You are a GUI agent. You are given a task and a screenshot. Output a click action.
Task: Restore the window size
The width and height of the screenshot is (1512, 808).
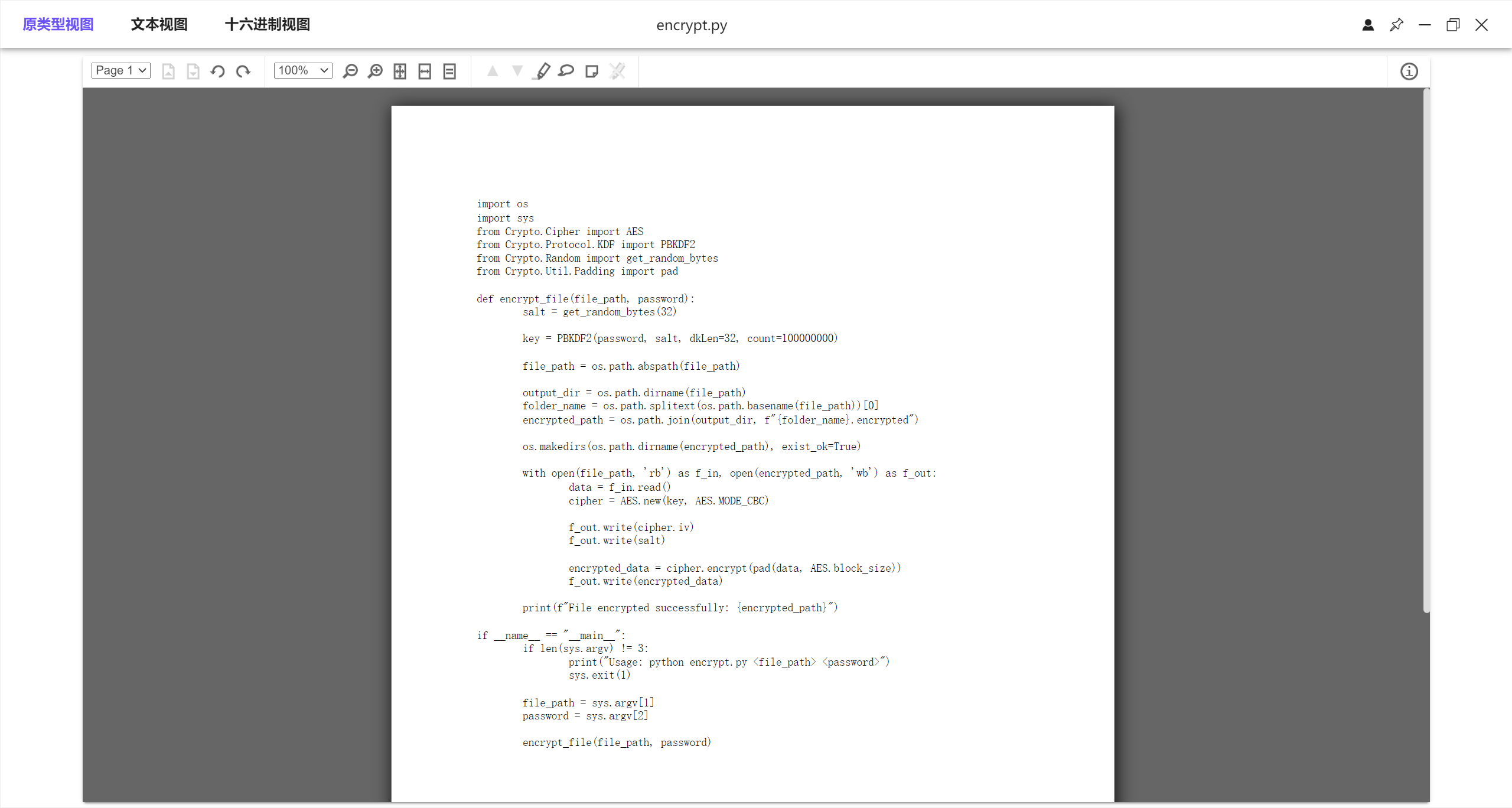(1453, 25)
